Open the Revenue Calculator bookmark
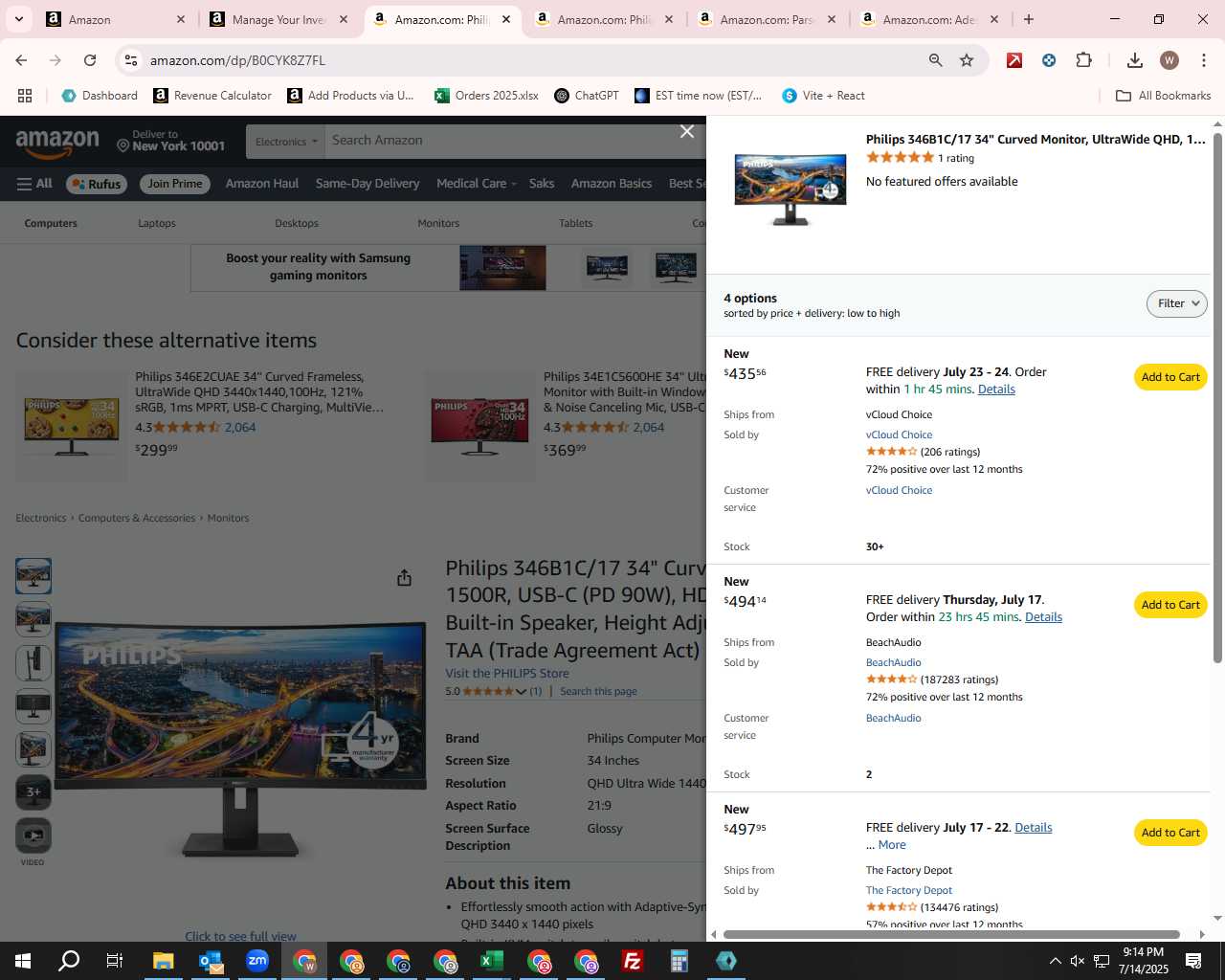Screen dimensions: 1225x980 coord(212,96)
